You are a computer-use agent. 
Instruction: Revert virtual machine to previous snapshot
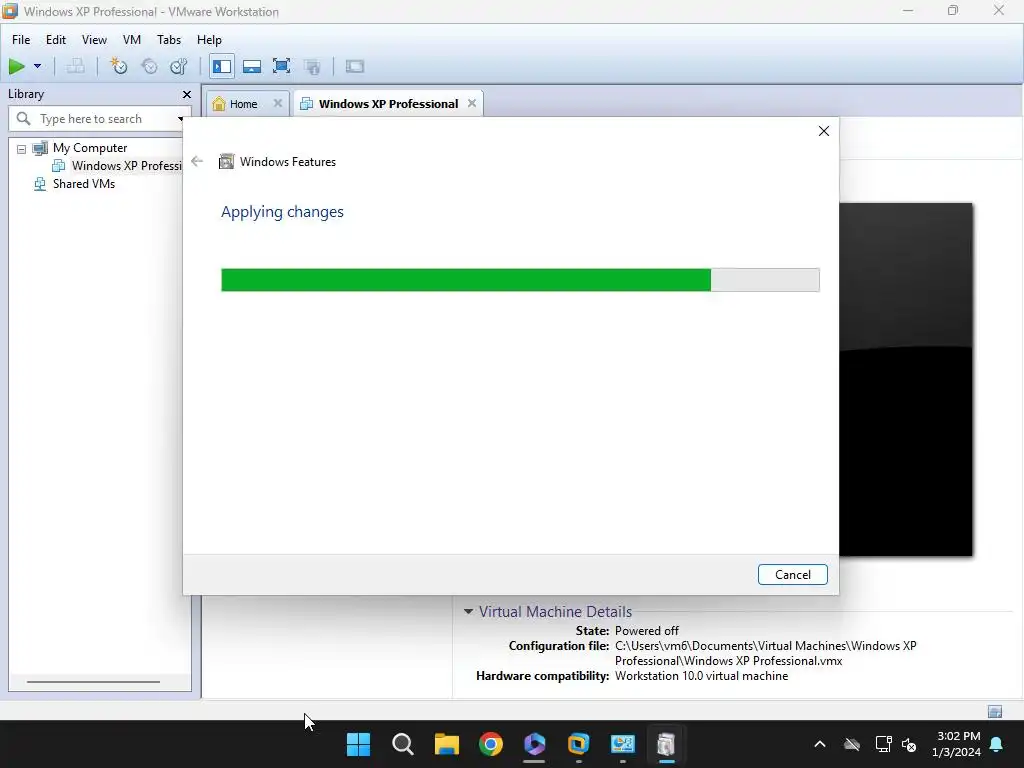(150, 66)
